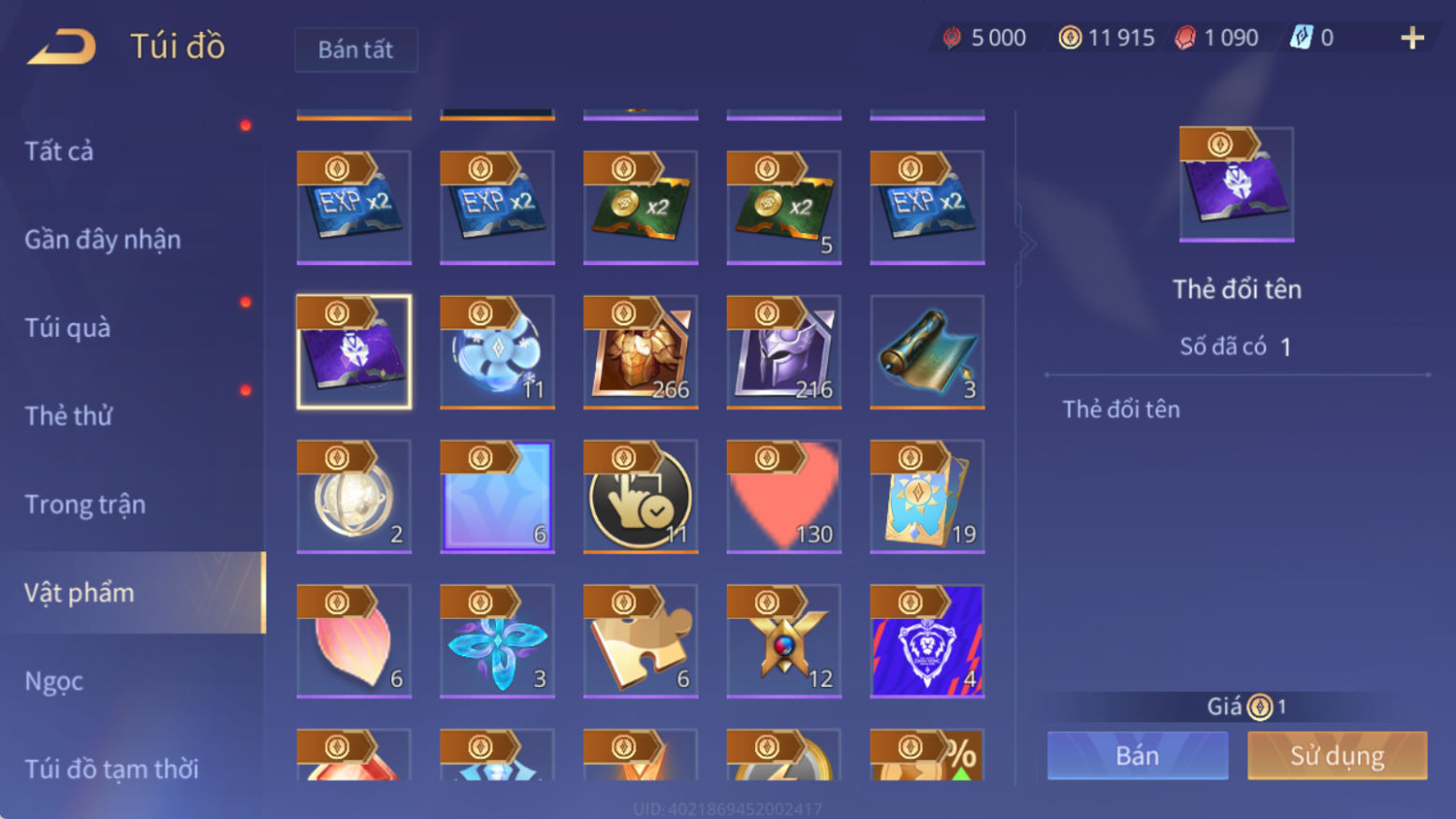
Task: Select the golden armor item with 266
Action: pyautogui.click(x=641, y=352)
